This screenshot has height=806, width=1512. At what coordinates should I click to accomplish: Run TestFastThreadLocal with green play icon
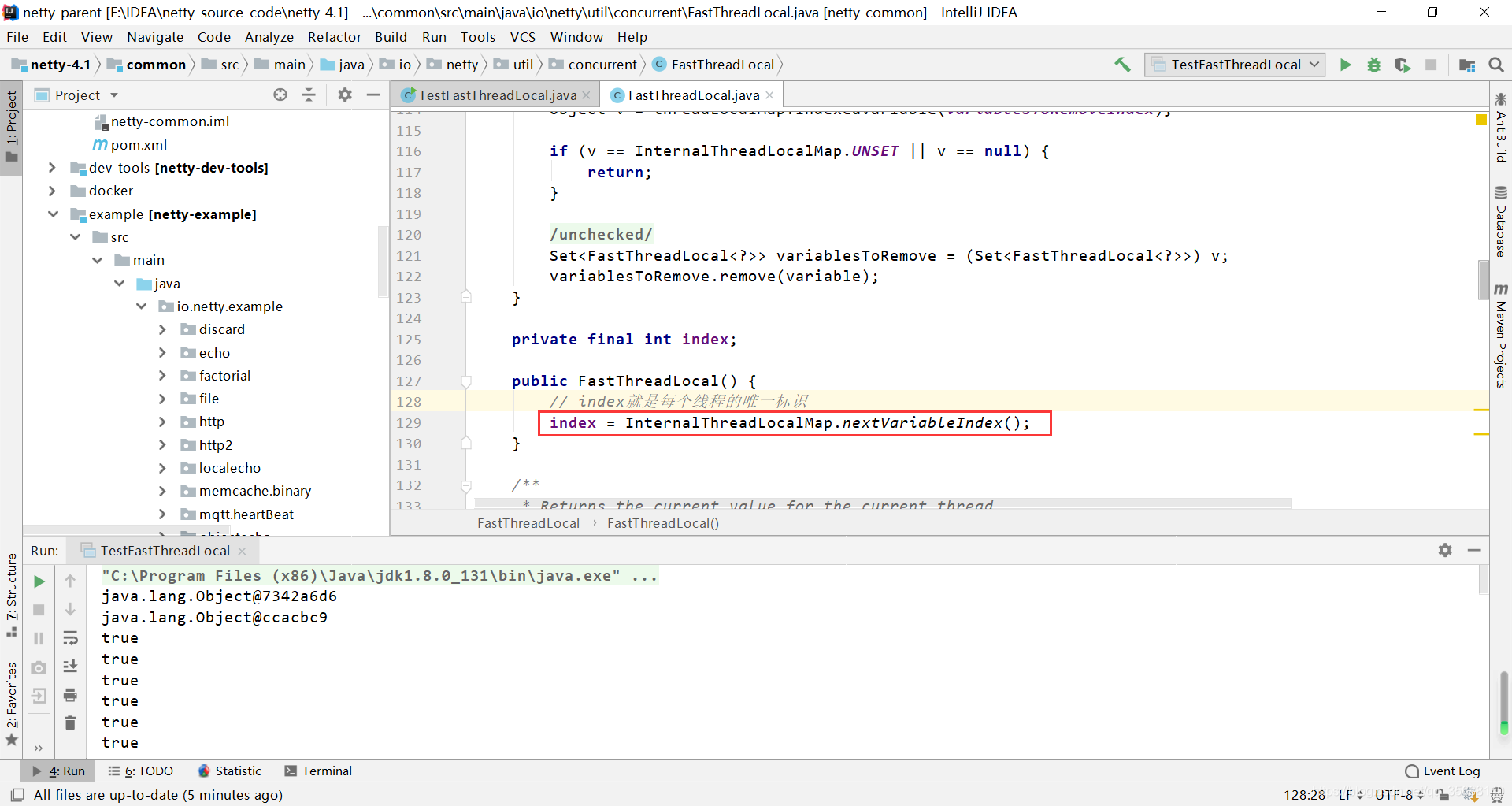[1345, 65]
